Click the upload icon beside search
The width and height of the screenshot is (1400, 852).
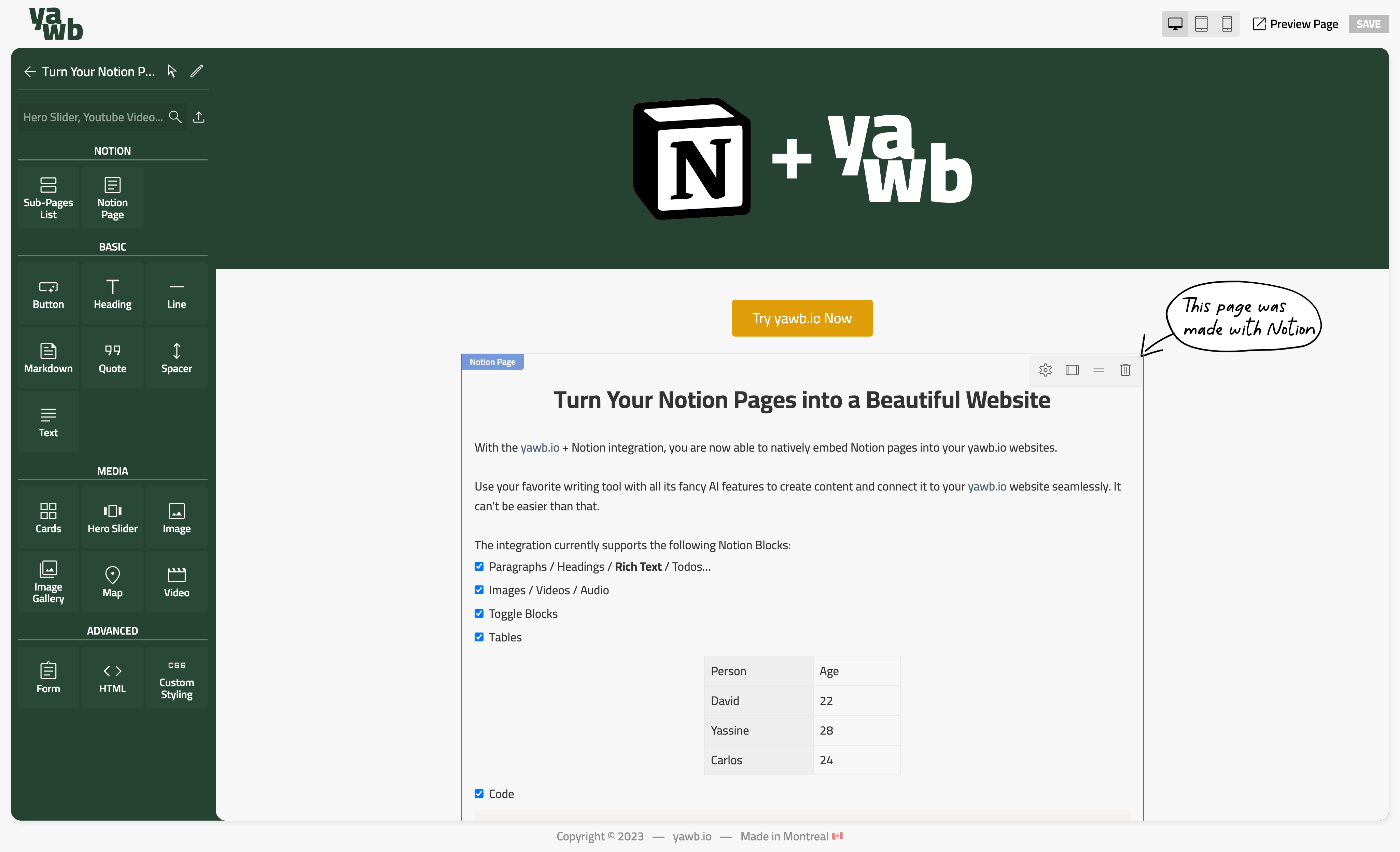point(199,117)
